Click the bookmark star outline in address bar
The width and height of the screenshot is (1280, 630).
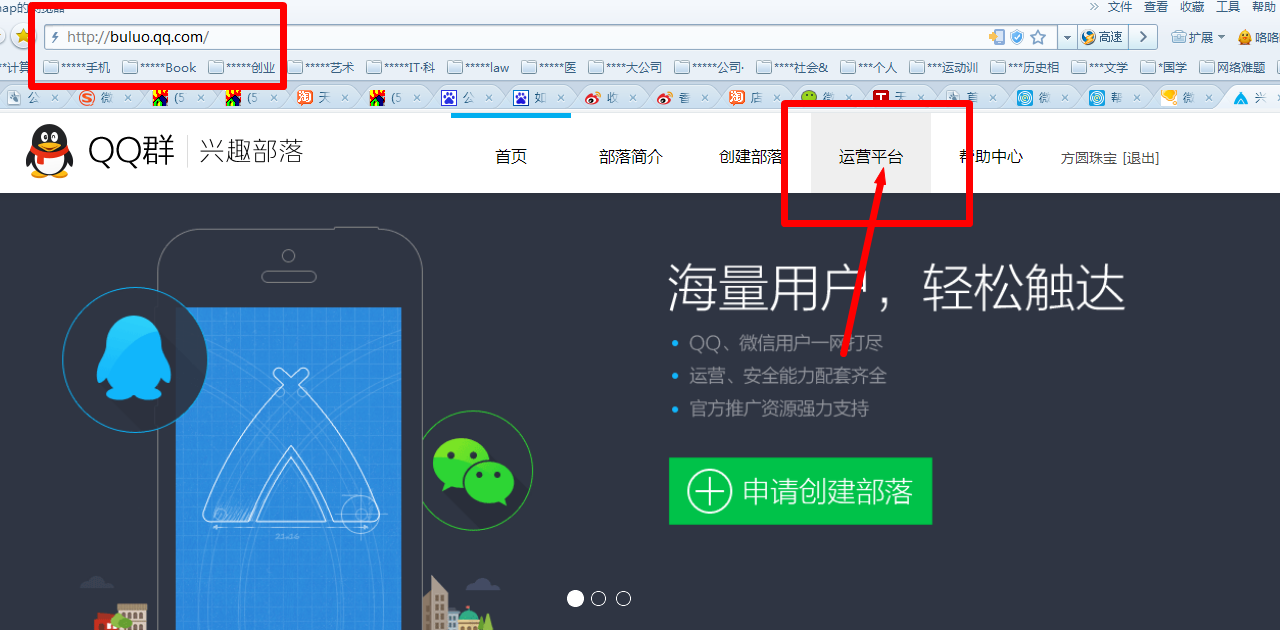pyautogui.click(x=1038, y=37)
